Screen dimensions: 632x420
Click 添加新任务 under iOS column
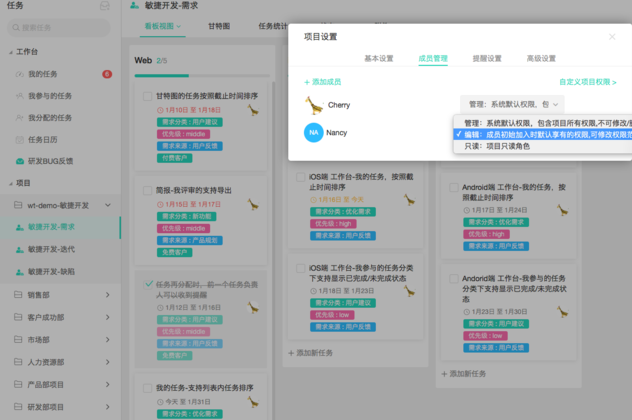[x=310, y=353]
